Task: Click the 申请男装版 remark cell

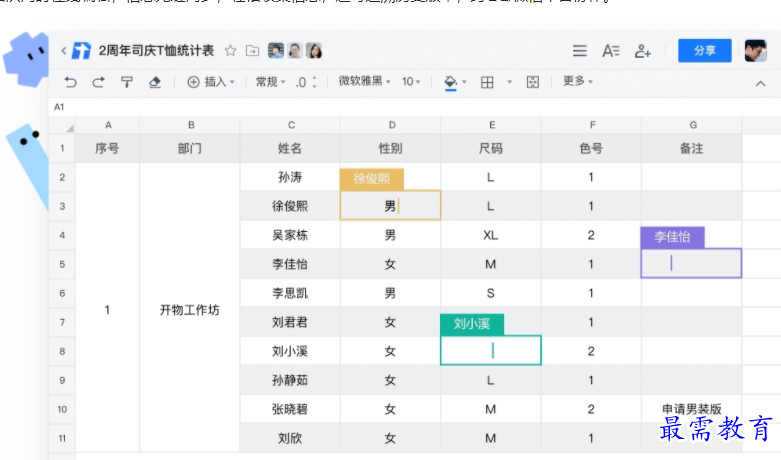Action: coord(692,409)
